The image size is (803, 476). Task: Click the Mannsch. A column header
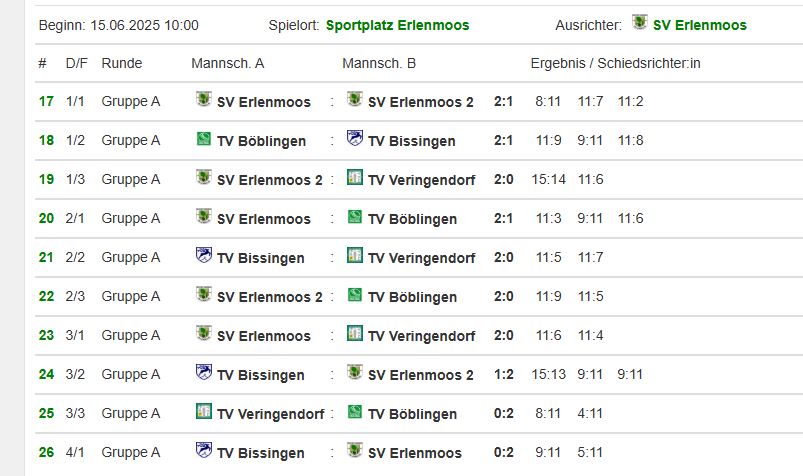(x=227, y=63)
